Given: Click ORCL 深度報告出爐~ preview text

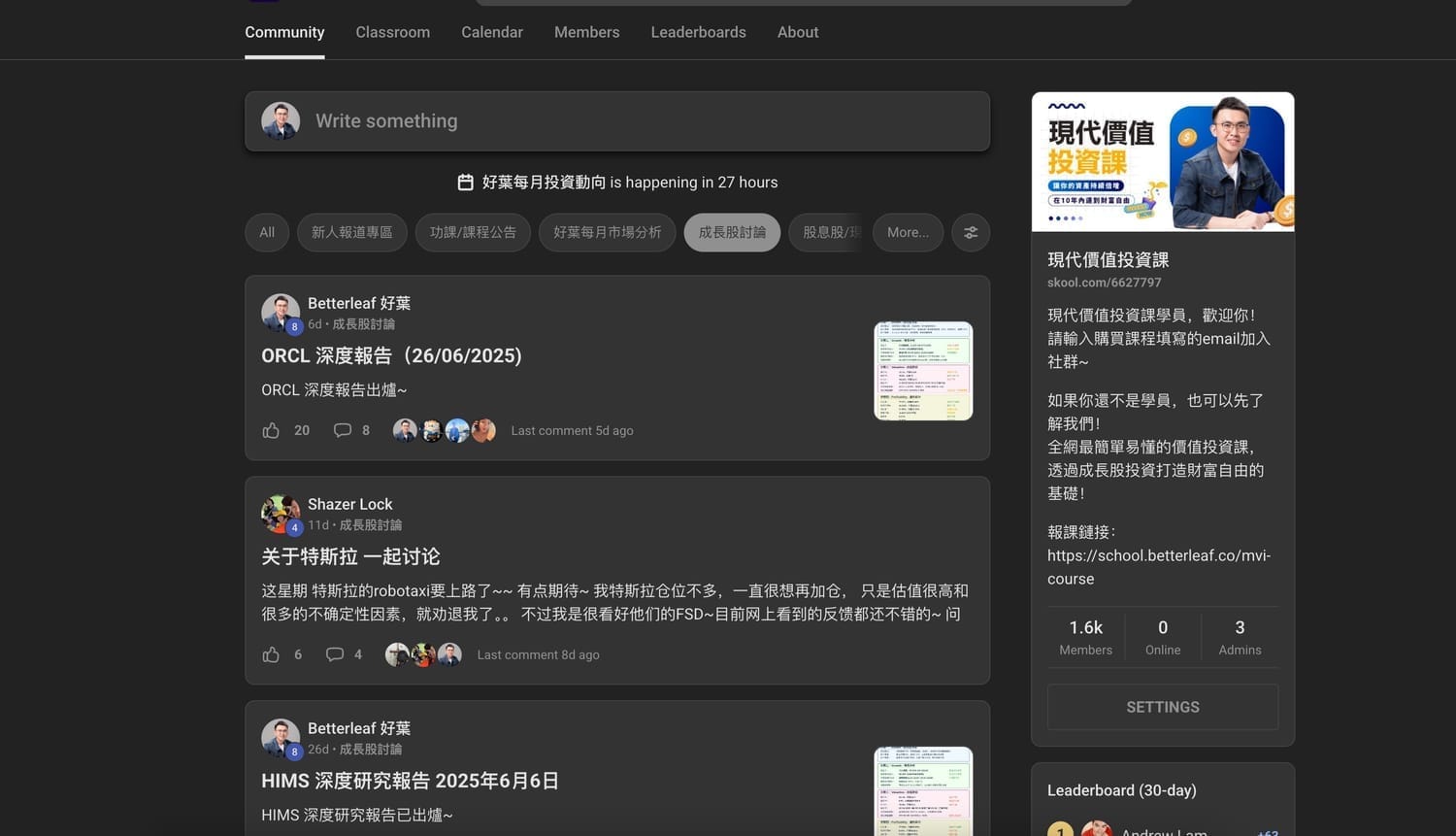Looking at the screenshot, I should (334, 390).
